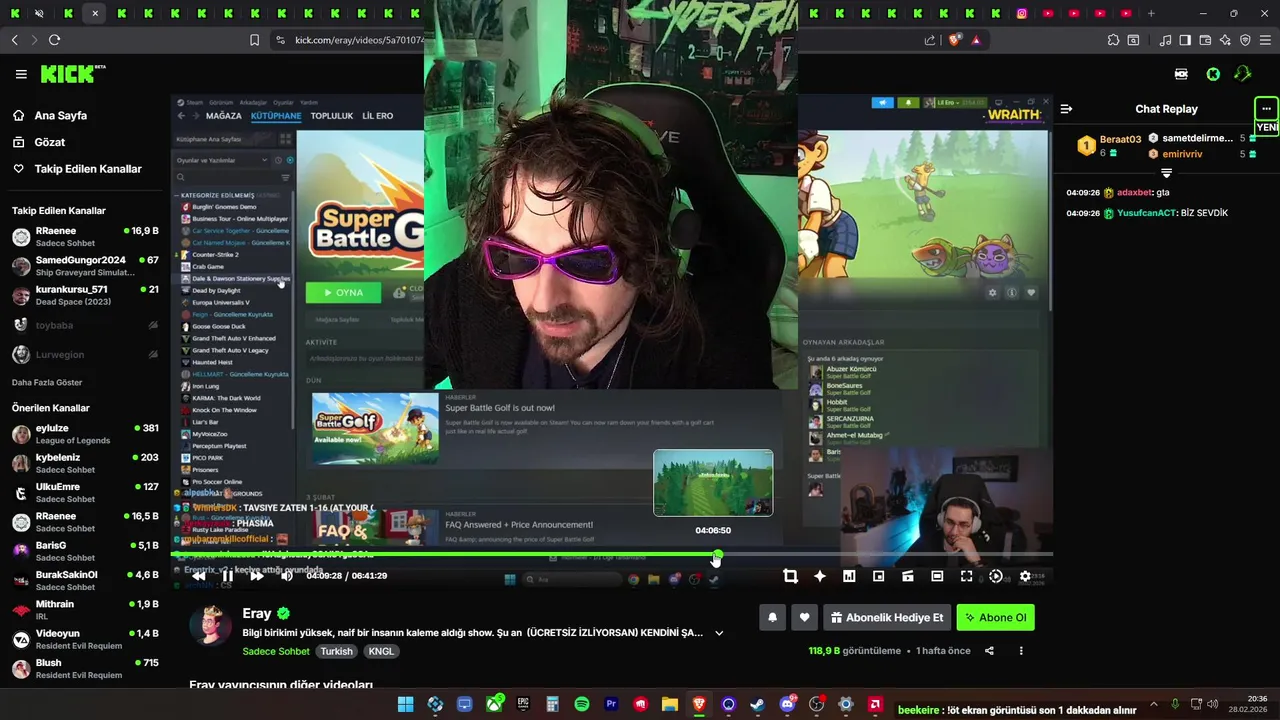Click YusufcanACT username in chat
1280x720 pixels.
click(x=1146, y=213)
